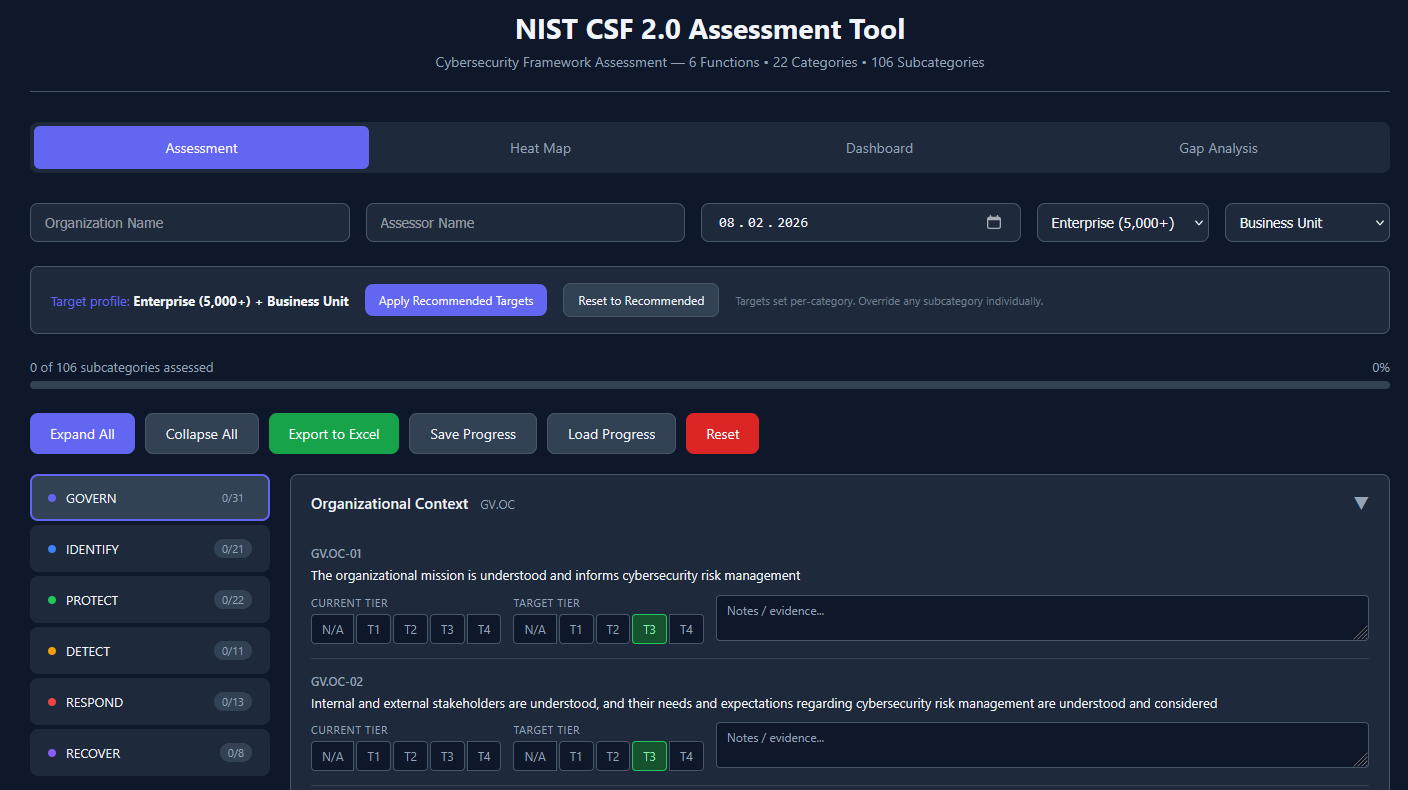Click Reset to Recommended button
The image size is (1408, 790).
coord(641,300)
